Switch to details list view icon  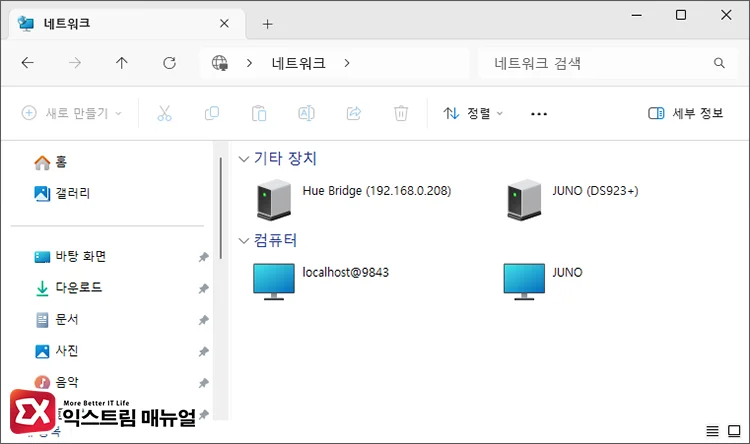[712, 431]
